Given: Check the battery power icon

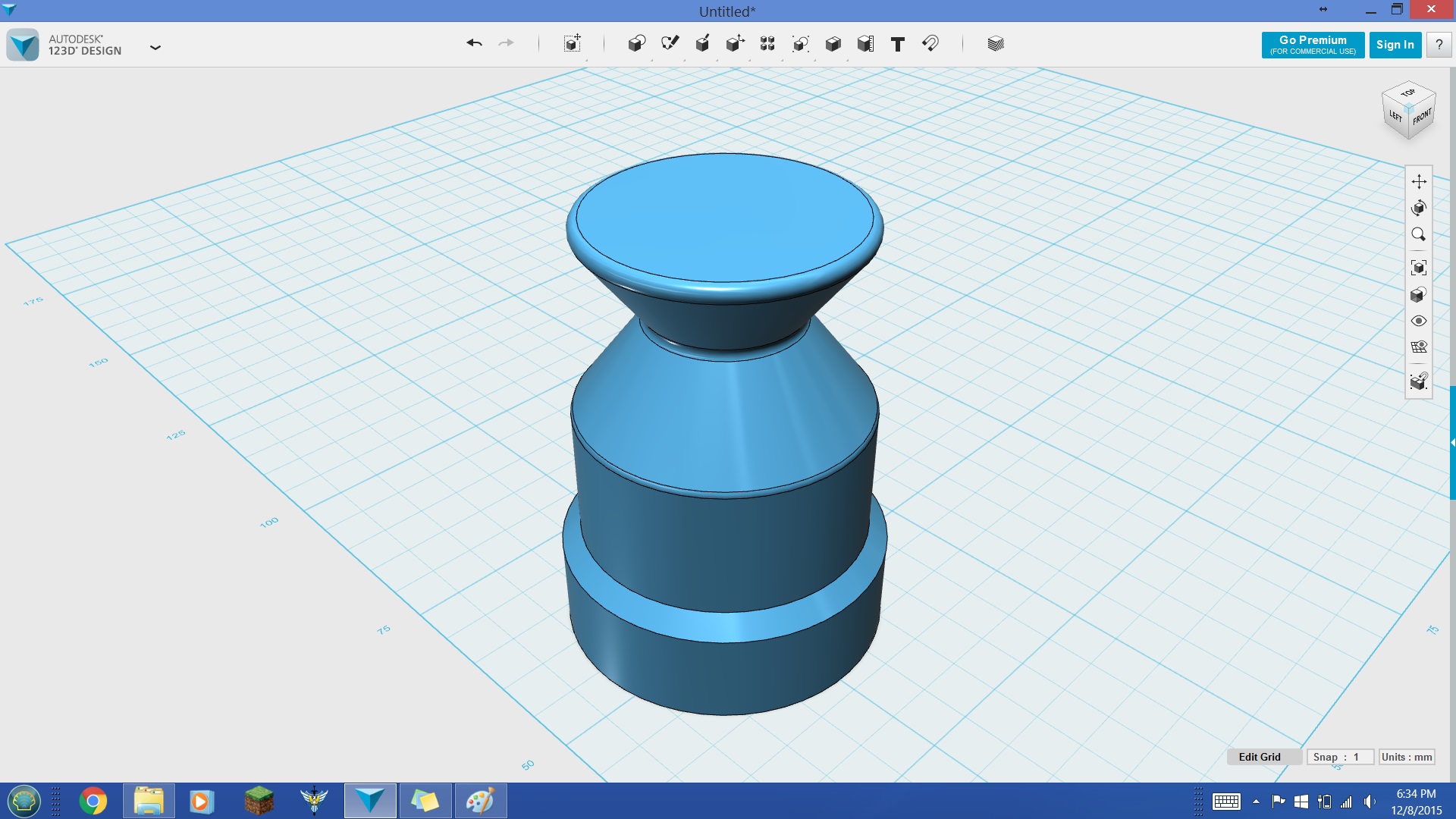Looking at the screenshot, I should (1324, 802).
